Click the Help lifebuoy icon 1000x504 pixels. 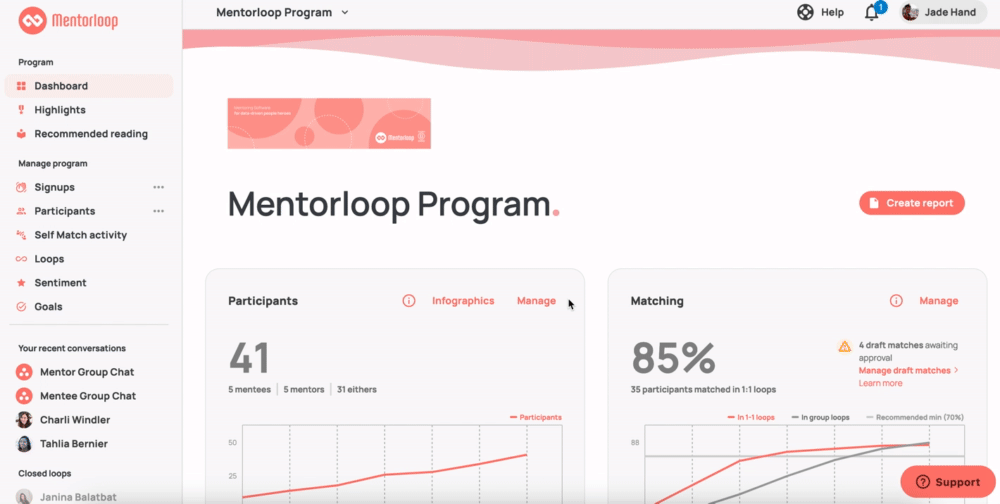point(805,12)
